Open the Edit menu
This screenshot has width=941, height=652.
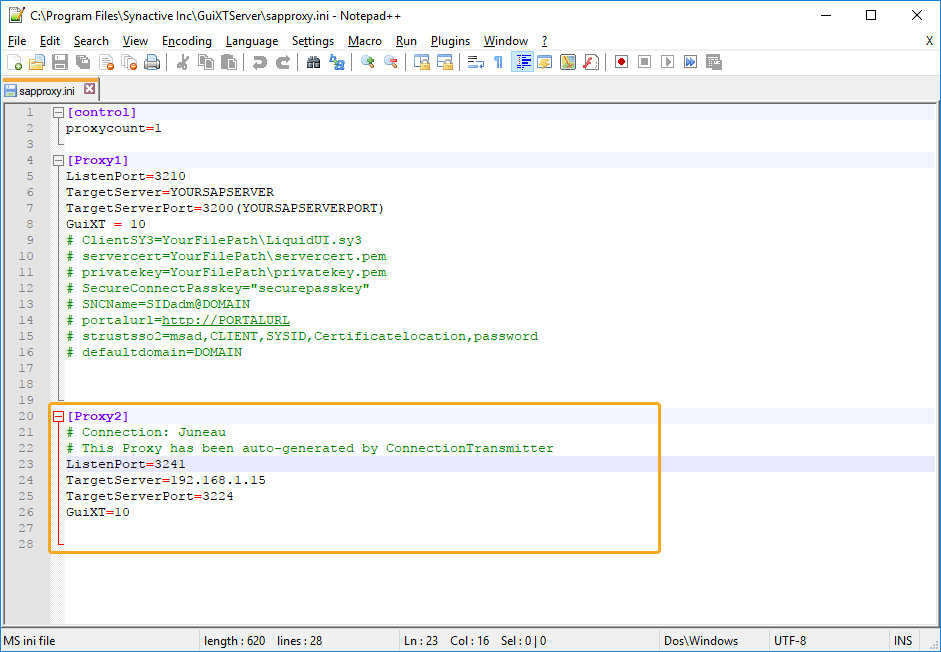click(x=50, y=41)
